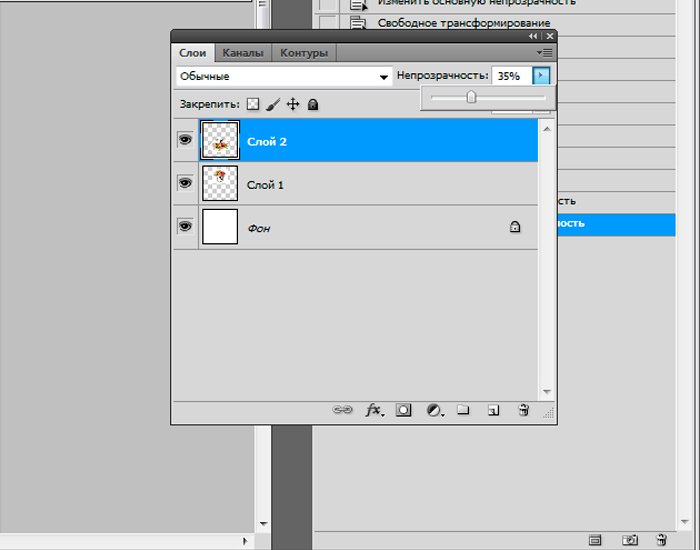Open the Обычные blend mode dropdown
This screenshot has height=550, width=700.
(x=284, y=76)
